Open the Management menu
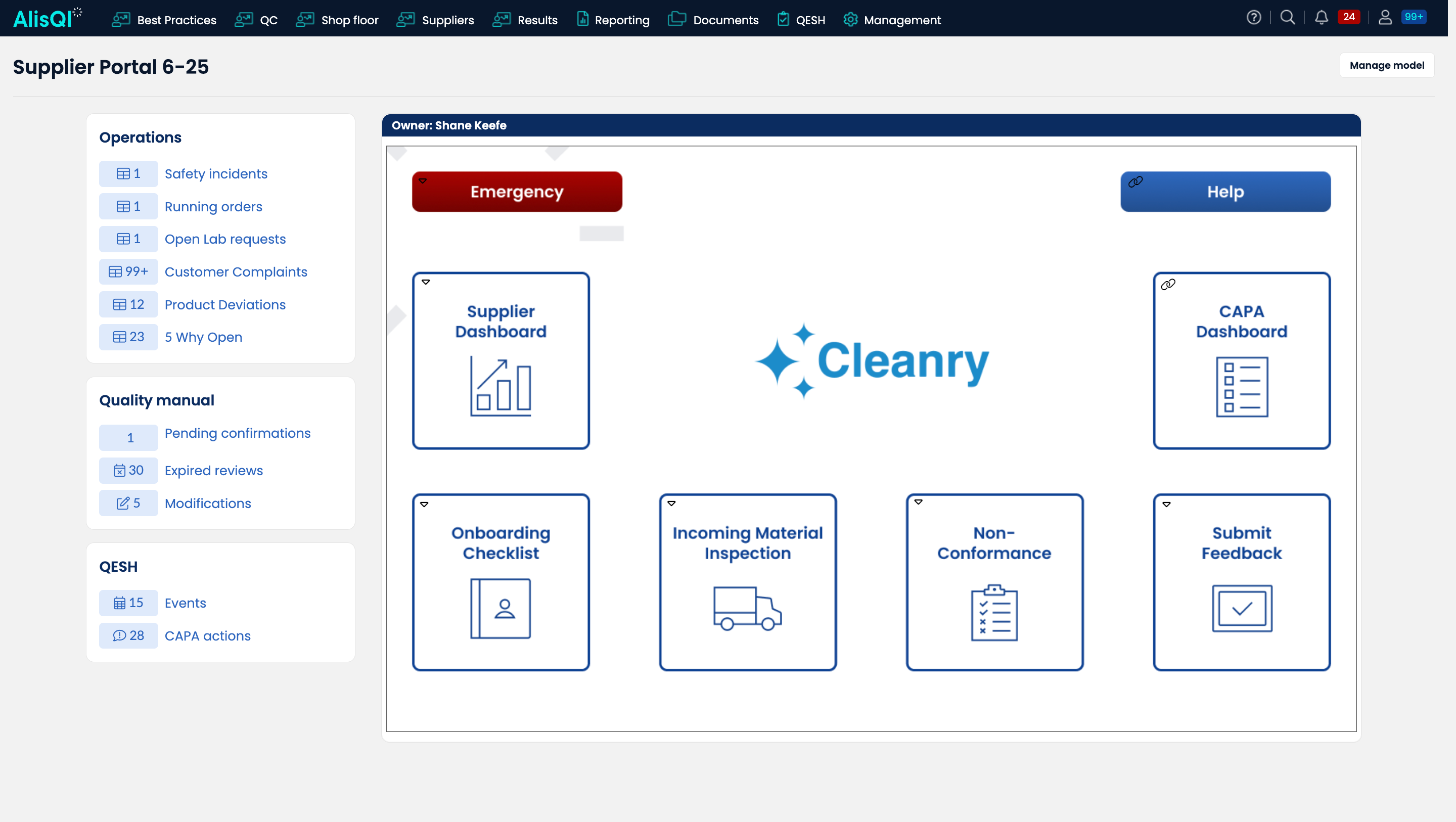 coord(892,20)
